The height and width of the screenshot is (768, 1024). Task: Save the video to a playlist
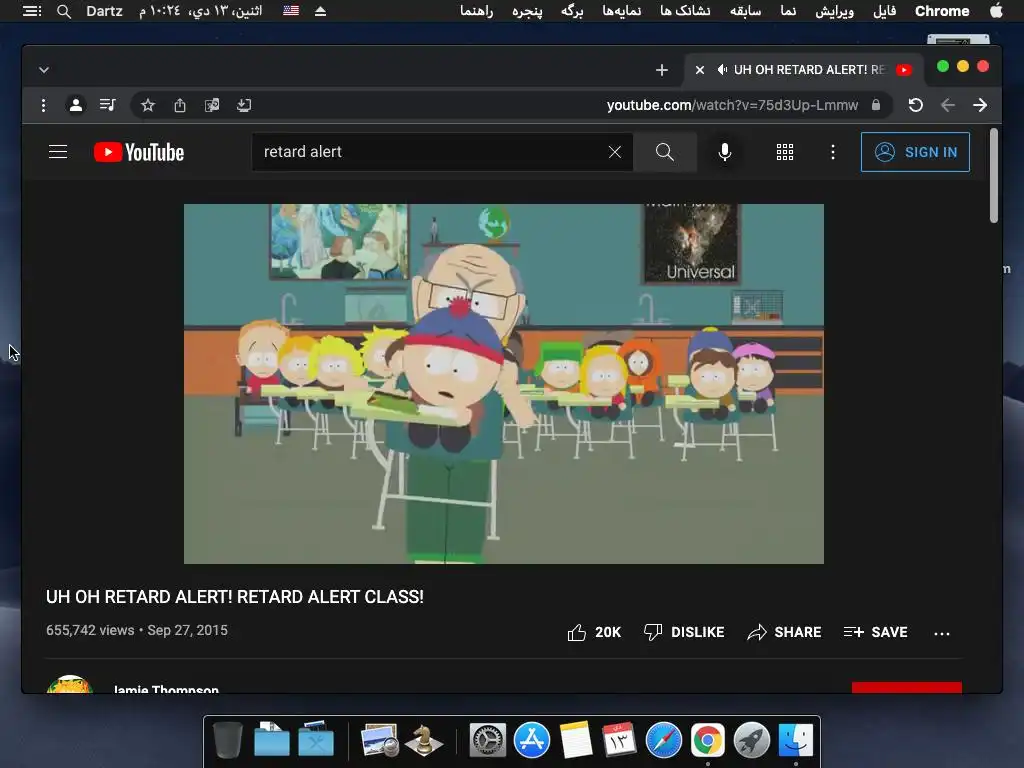point(875,632)
